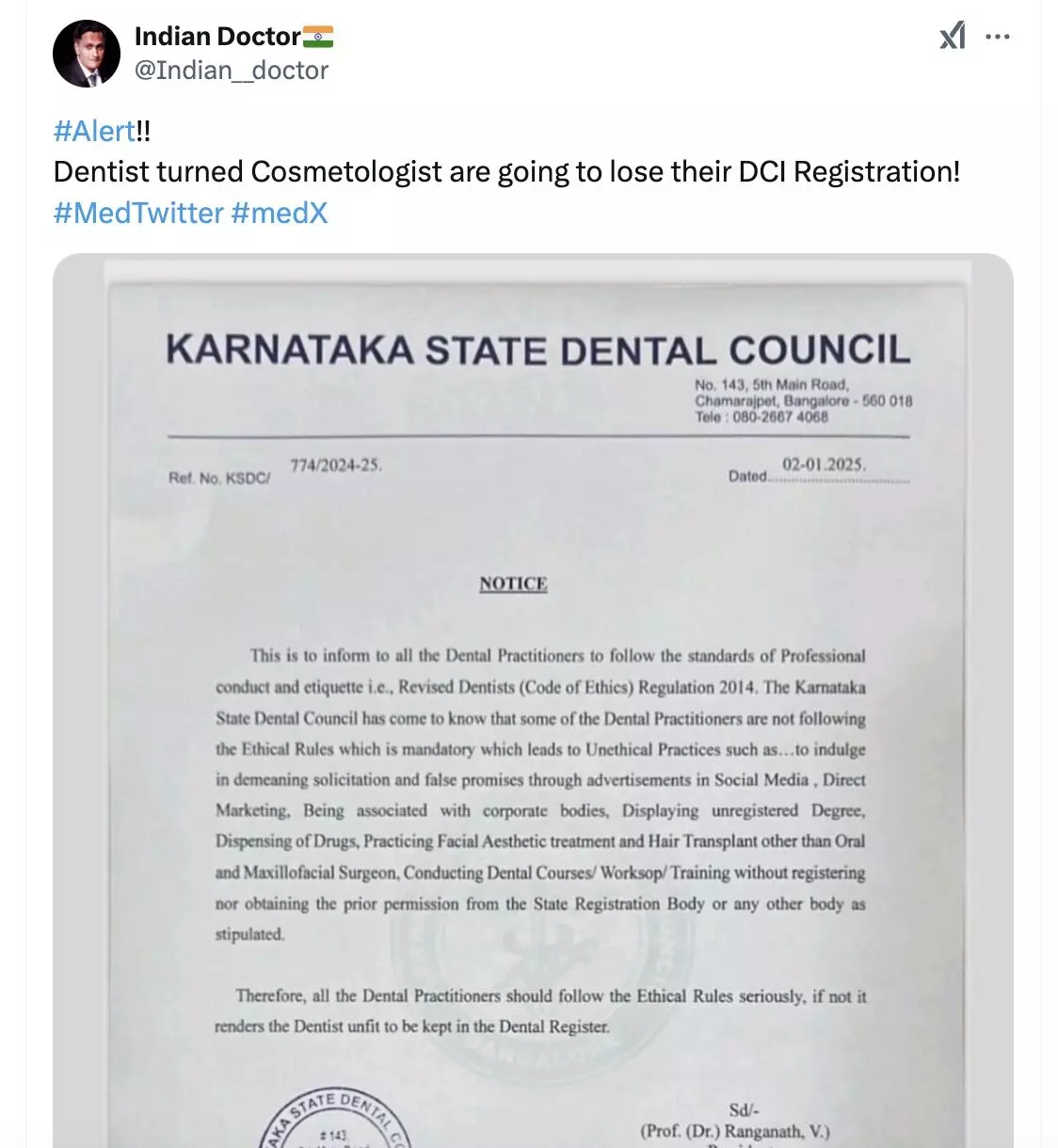Click the reference number 774/2024-25
Screen dimensions: 1058x1148
(x=336, y=465)
